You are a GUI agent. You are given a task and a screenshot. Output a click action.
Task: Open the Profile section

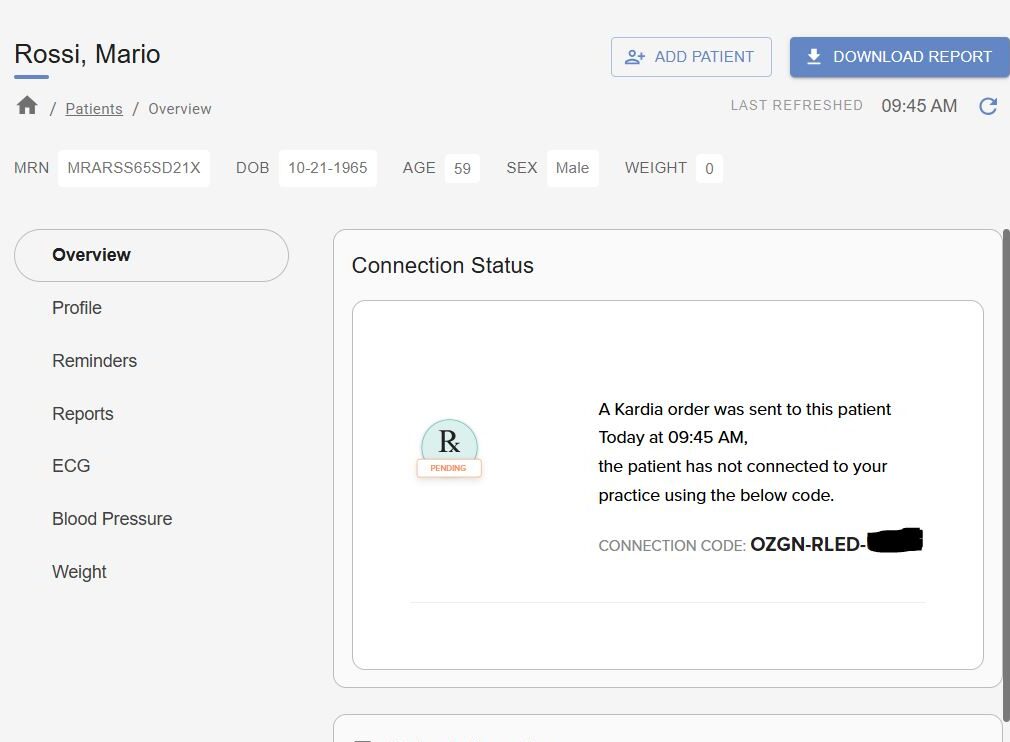pyautogui.click(x=77, y=308)
